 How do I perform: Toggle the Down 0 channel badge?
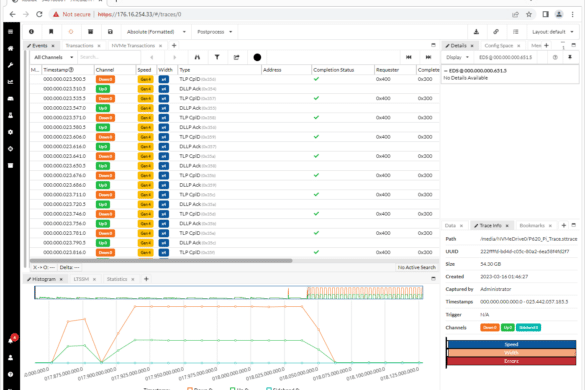pos(489,327)
